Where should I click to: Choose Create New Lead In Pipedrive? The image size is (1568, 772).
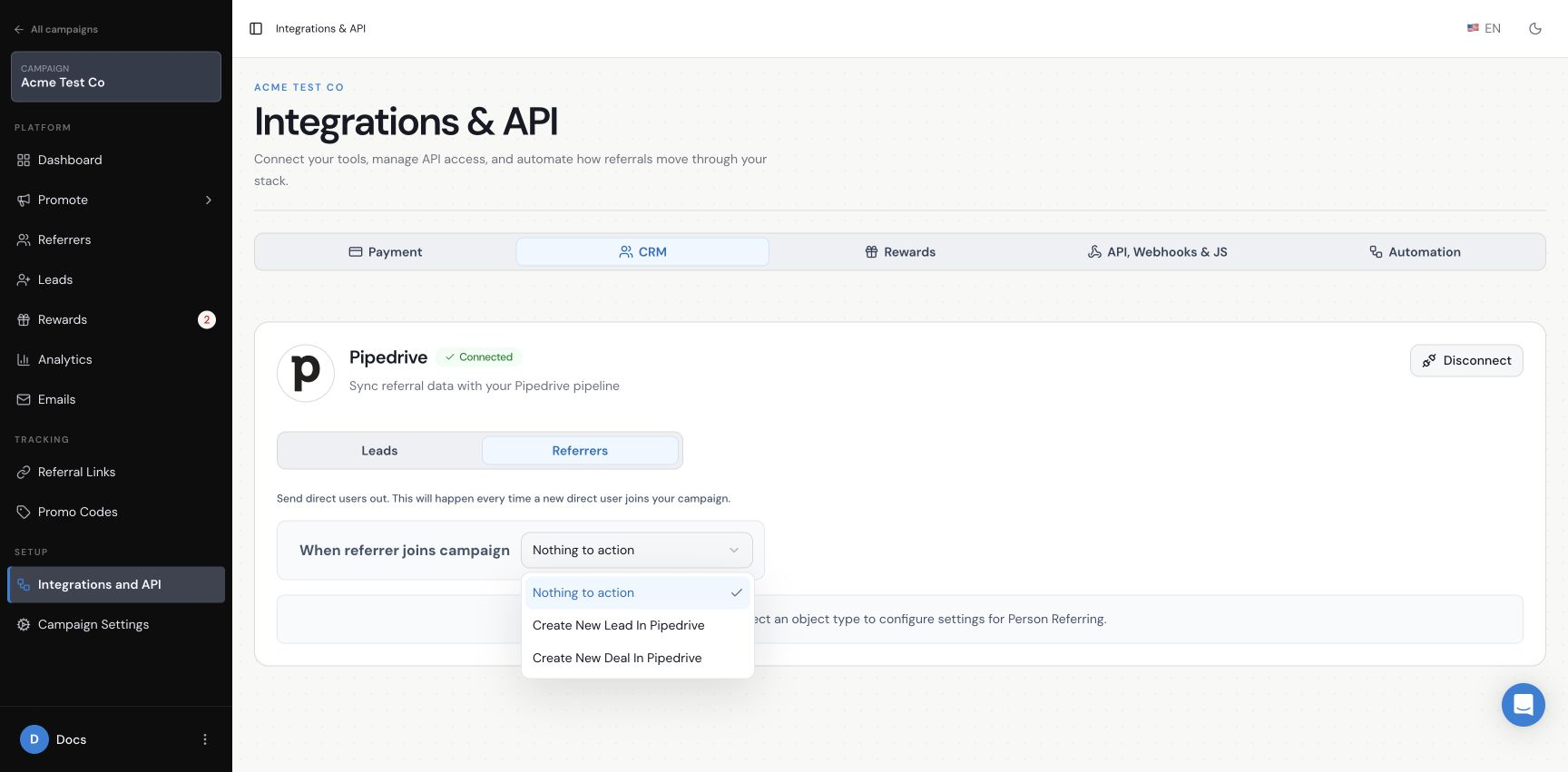(x=637, y=625)
